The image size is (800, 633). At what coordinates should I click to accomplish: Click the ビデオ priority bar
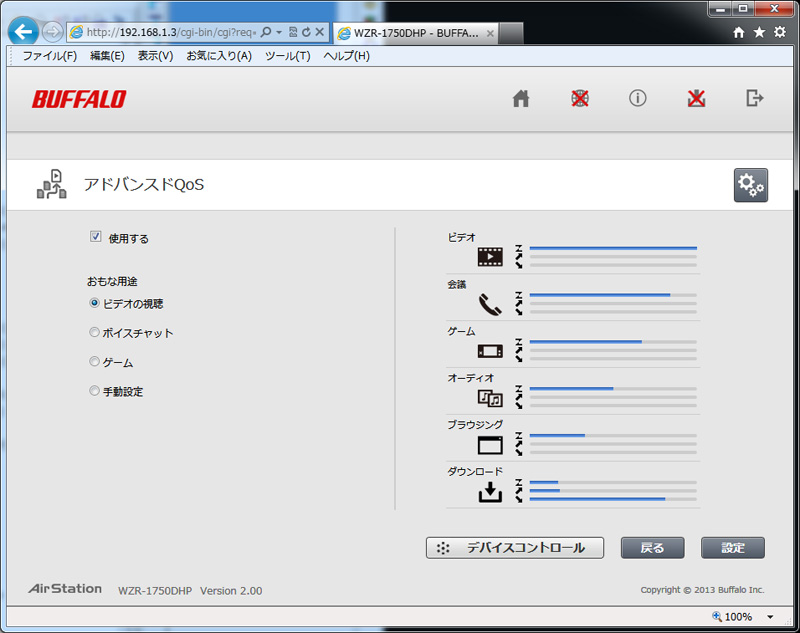point(612,248)
